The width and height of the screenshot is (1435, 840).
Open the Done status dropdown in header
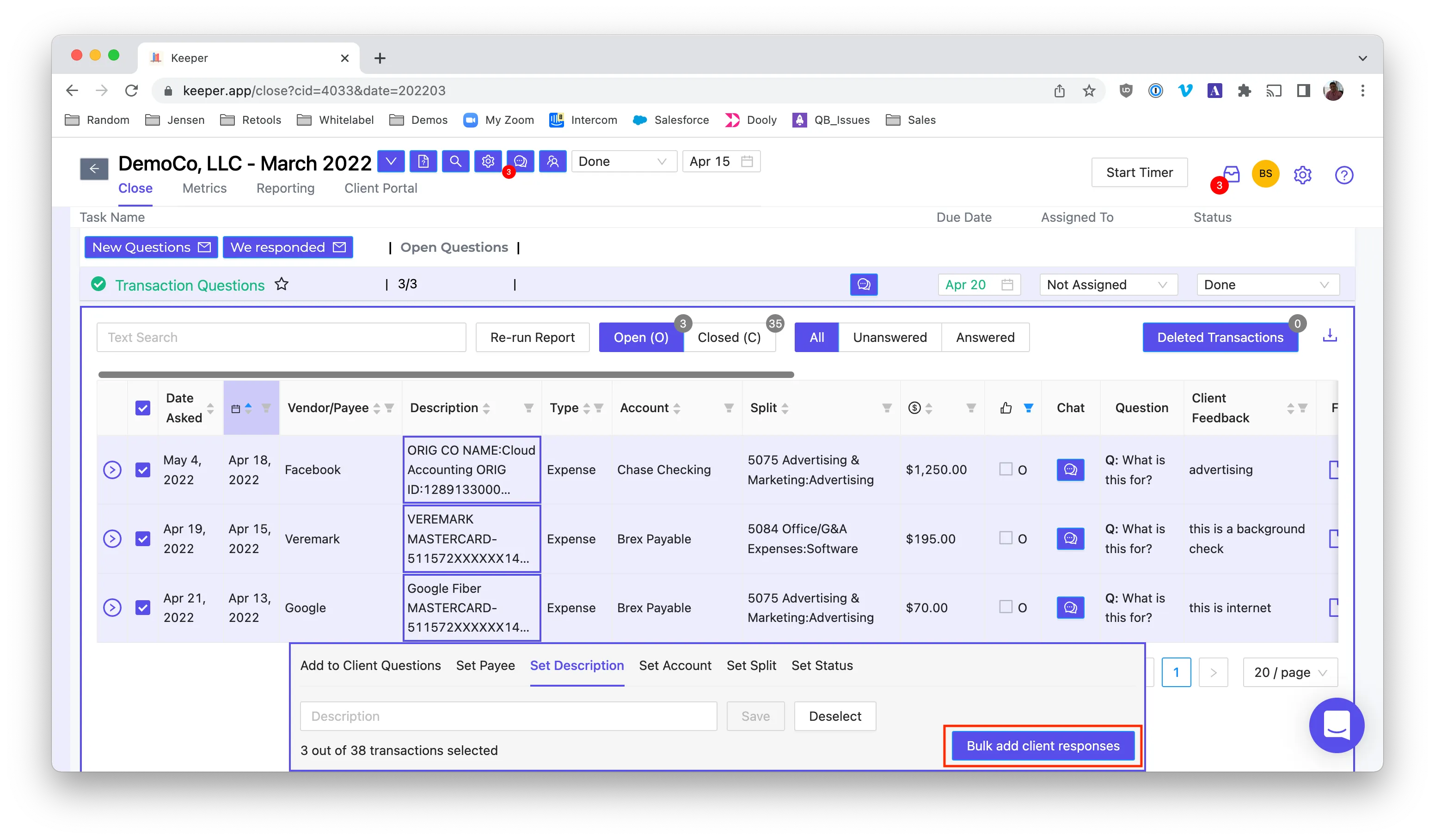624,162
